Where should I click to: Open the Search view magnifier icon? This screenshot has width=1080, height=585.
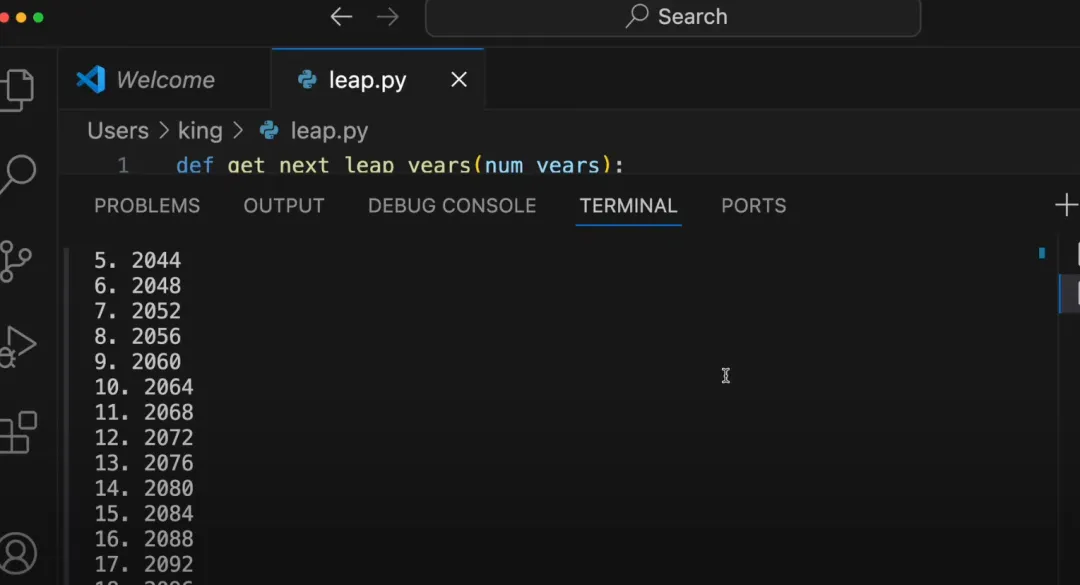pyautogui.click(x=17, y=174)
